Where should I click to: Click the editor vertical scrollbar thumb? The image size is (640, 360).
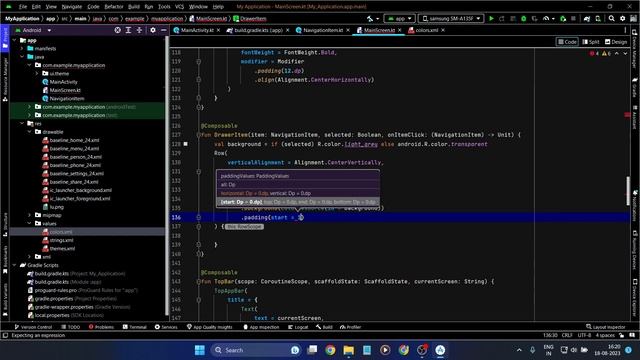[628, 190]
